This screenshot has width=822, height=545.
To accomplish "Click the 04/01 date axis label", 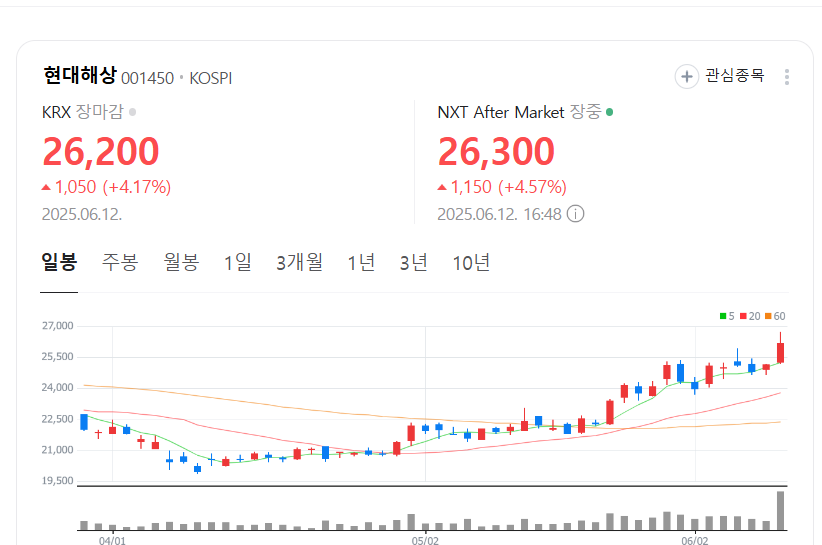I will pos(112,540).
